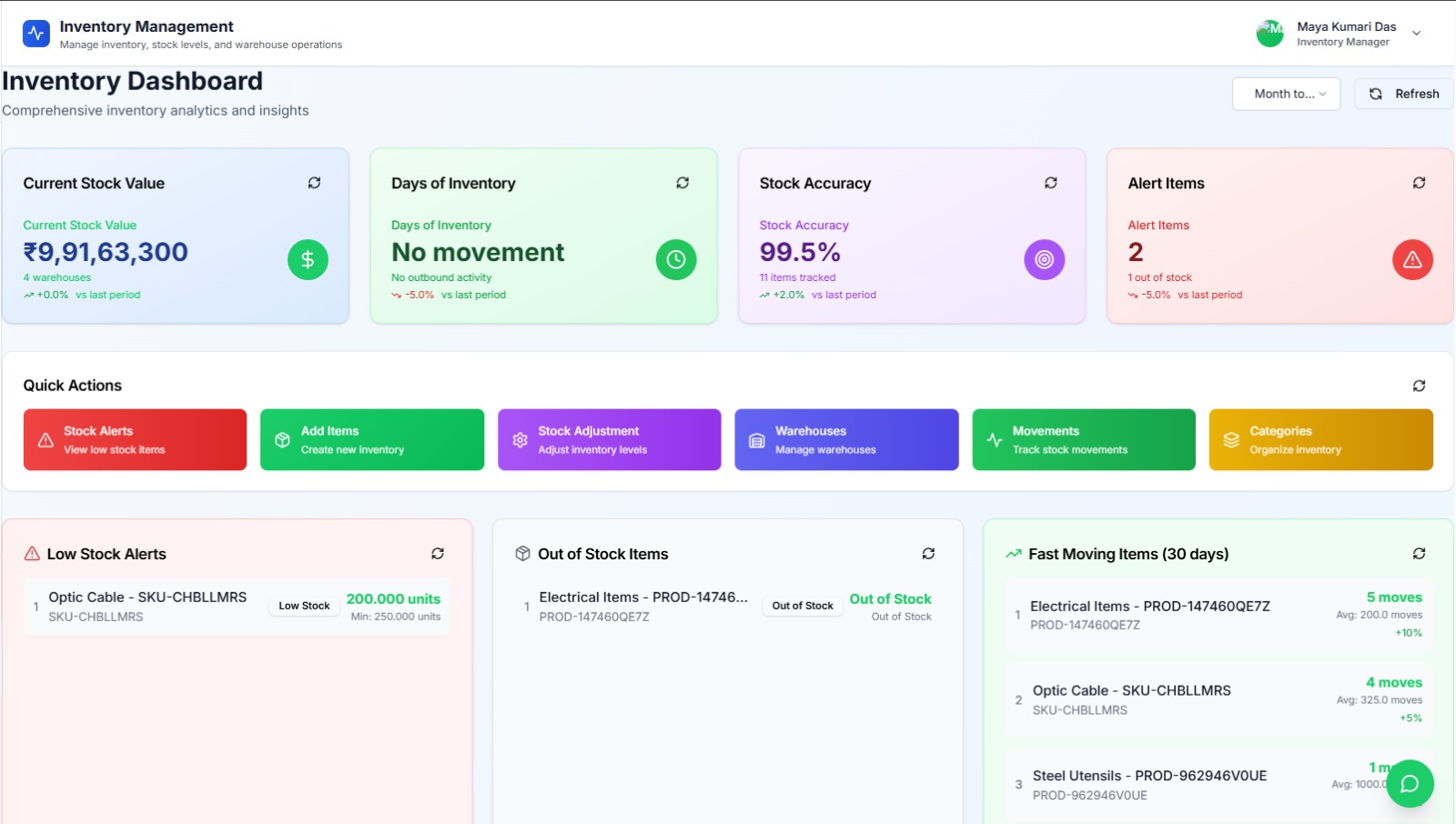This screenshot has height=824, width=1456.
Task: Click the Low Stock badge on Optic Cable
Action: click(304, 604)
